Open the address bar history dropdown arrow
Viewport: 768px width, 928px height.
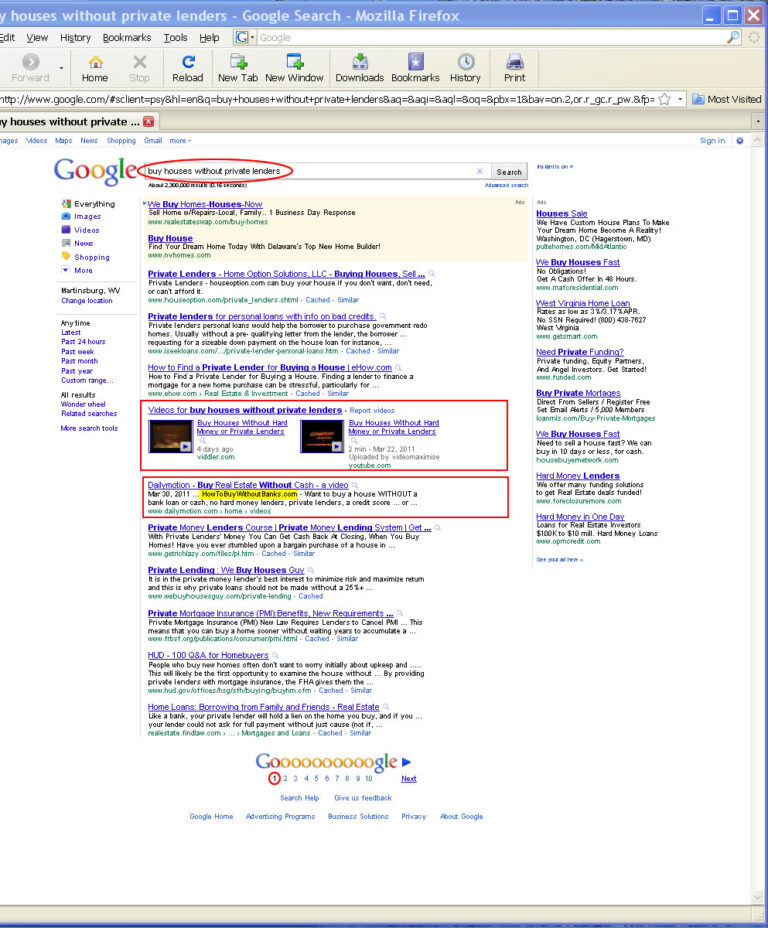[680, 99]
